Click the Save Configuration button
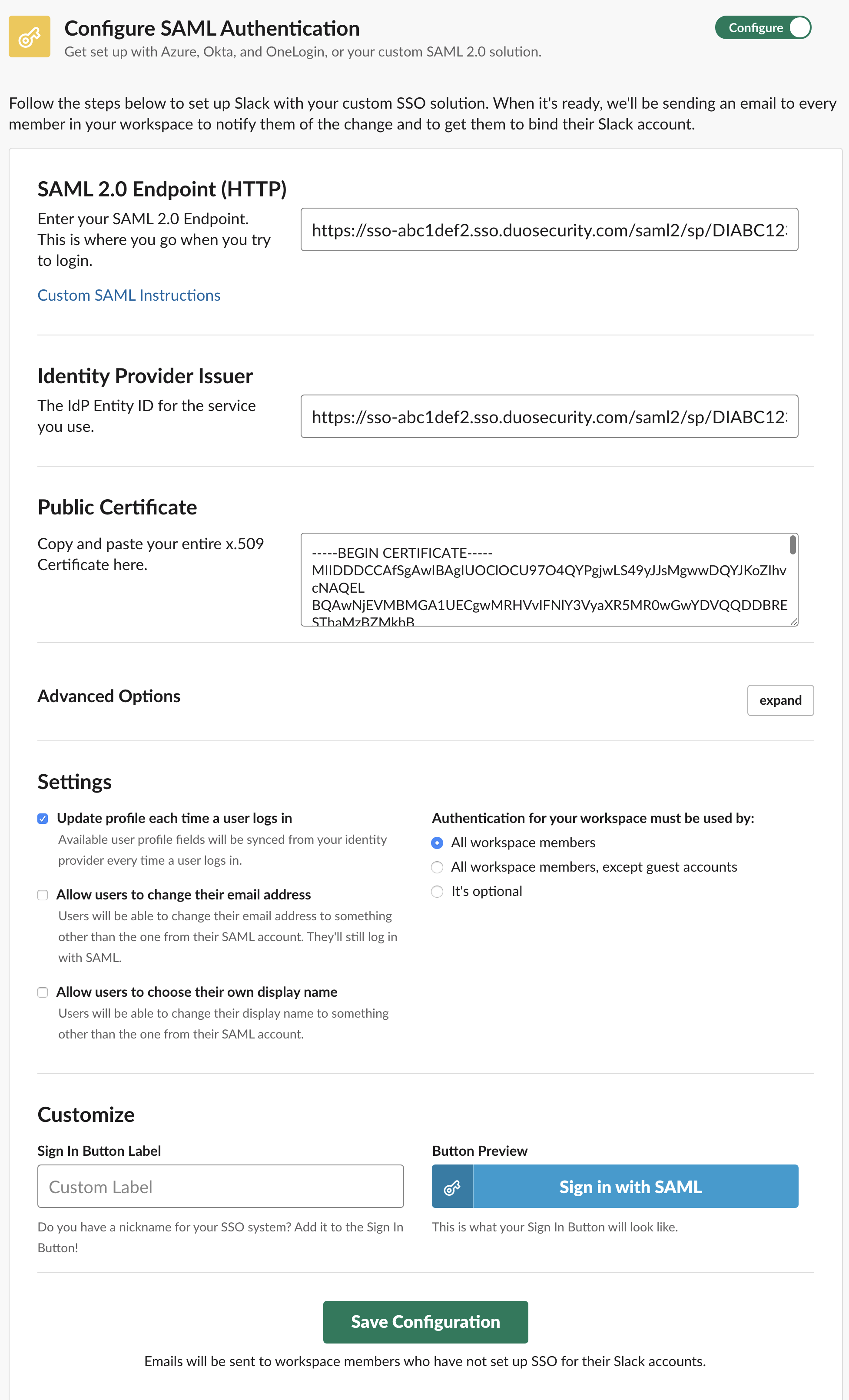The width and height of the screenshot is (849, 1400). (x=425, y=1322)
